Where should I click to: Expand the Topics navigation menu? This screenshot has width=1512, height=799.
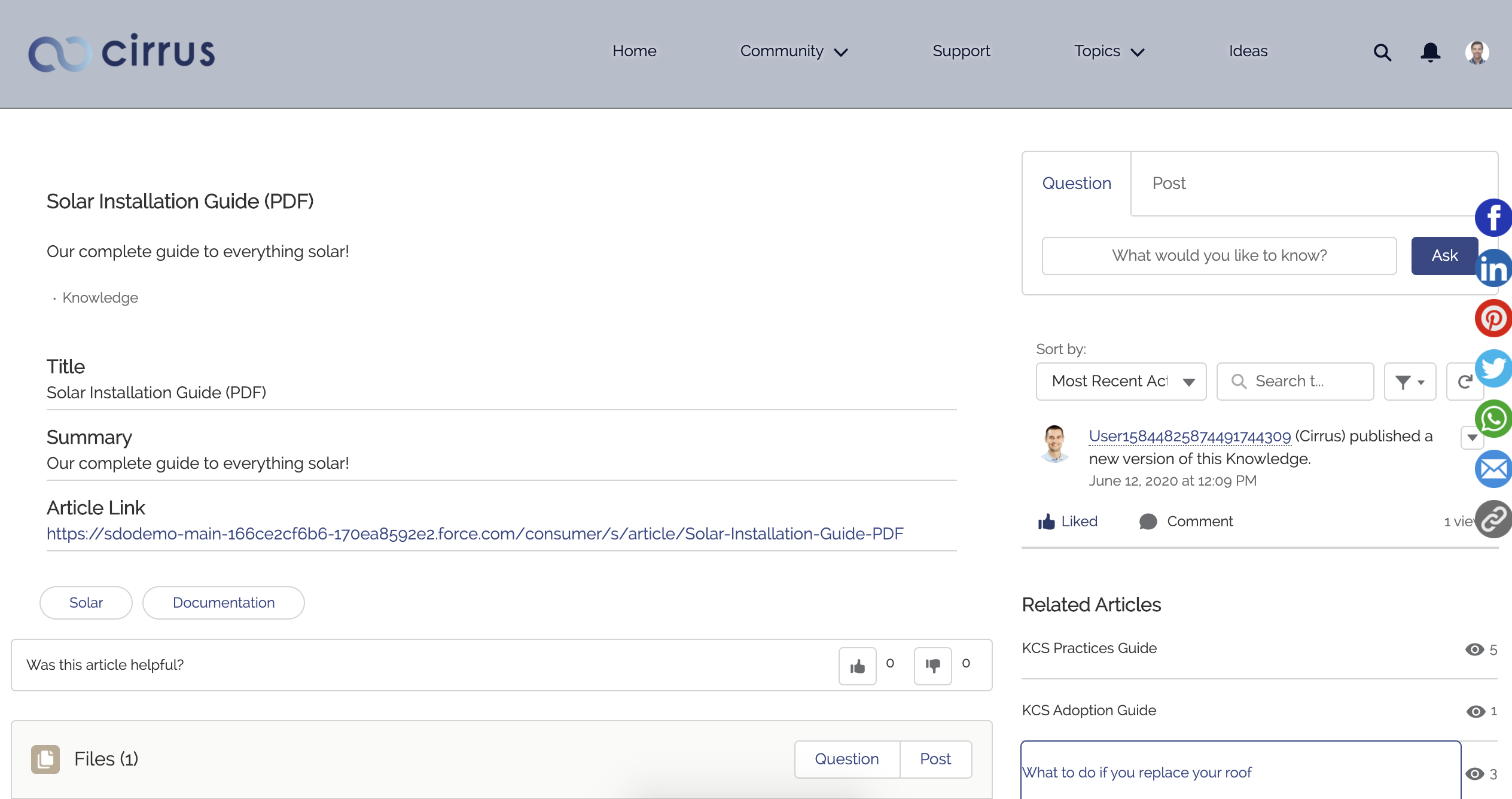click(1108, 51)
